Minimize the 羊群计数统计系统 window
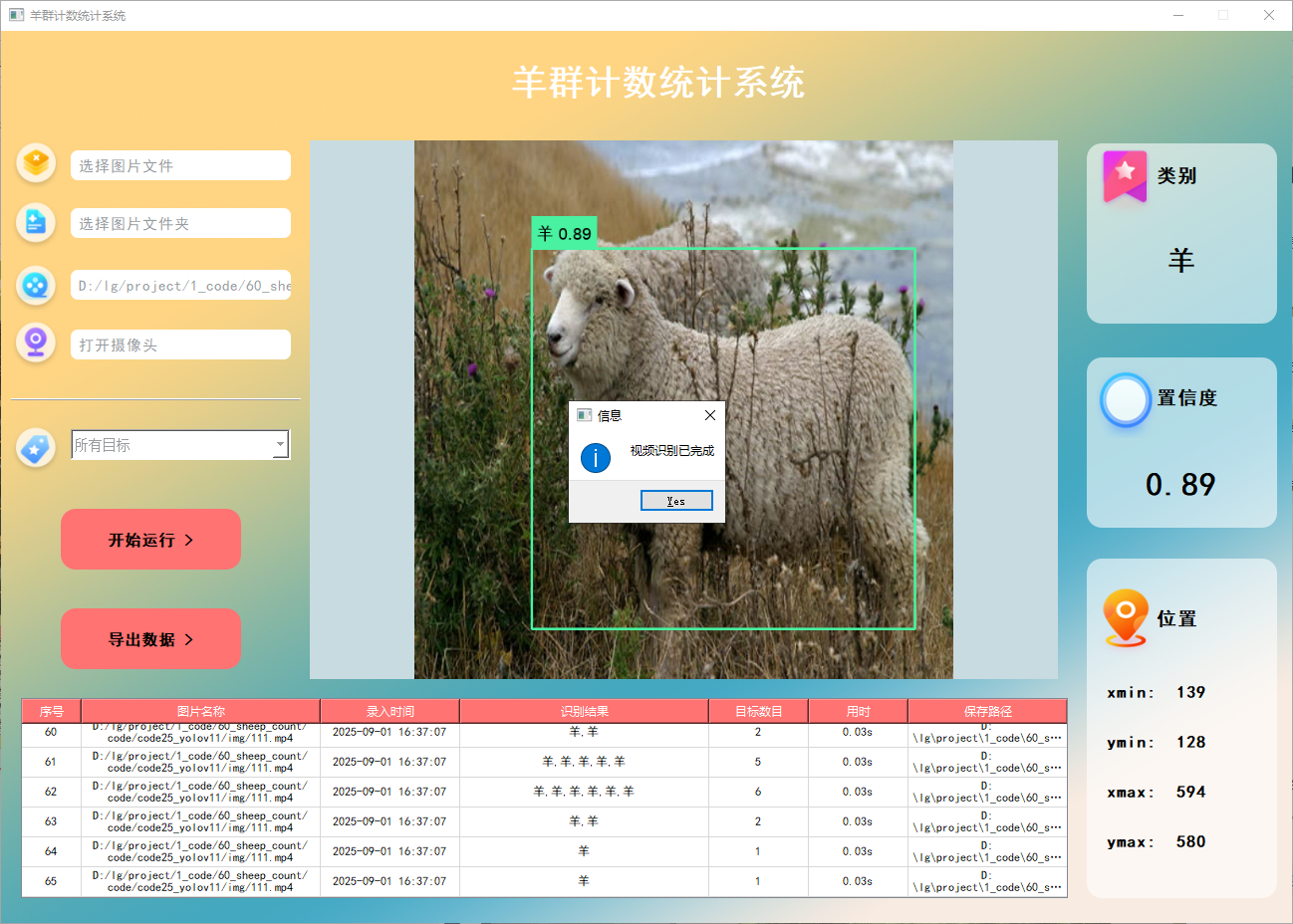Screen dimensions: 1293x924 [1179, 15]
